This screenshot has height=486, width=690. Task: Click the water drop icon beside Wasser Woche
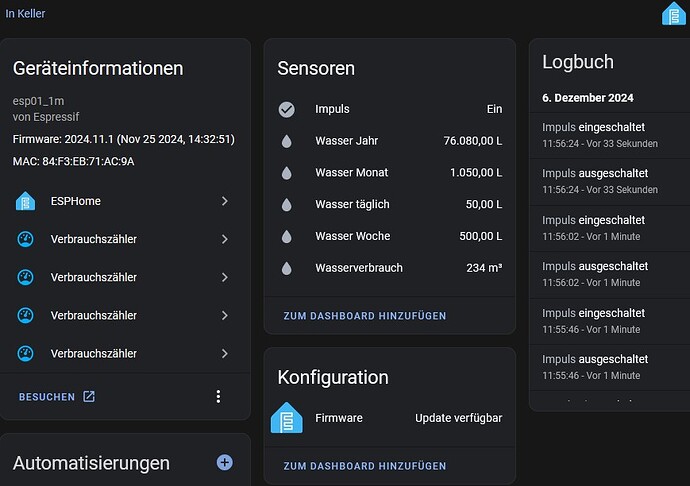(x=286, y=236)
